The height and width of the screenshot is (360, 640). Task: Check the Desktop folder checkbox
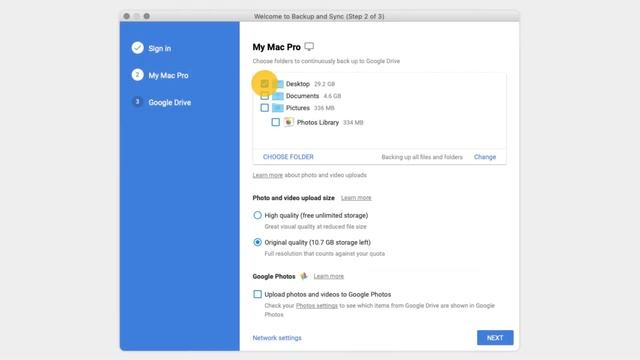click(x=264, y=84)
